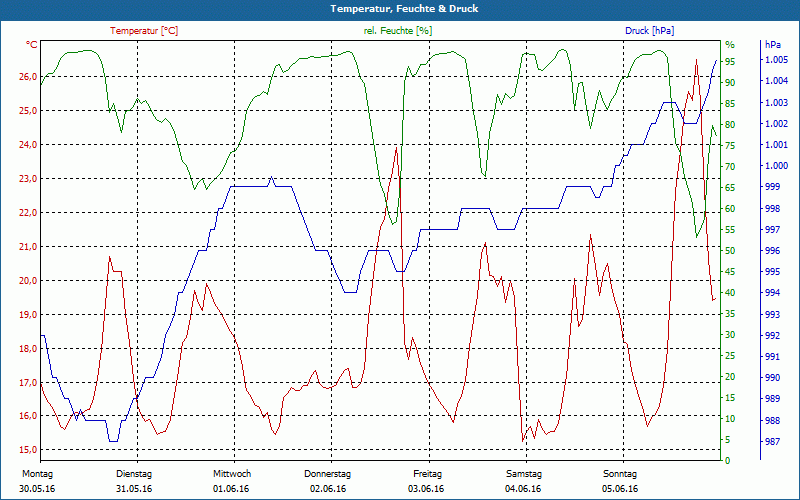The width and height of the screenshot is (800, 500).
Task: Click the '10' humidity axis value
Action: click(730, 419)
